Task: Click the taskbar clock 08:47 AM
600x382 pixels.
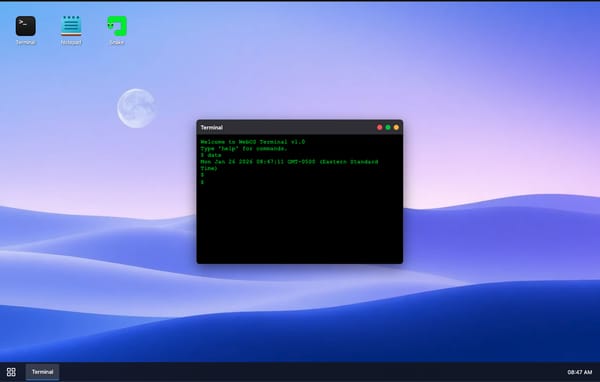Action: coord(579,372)
